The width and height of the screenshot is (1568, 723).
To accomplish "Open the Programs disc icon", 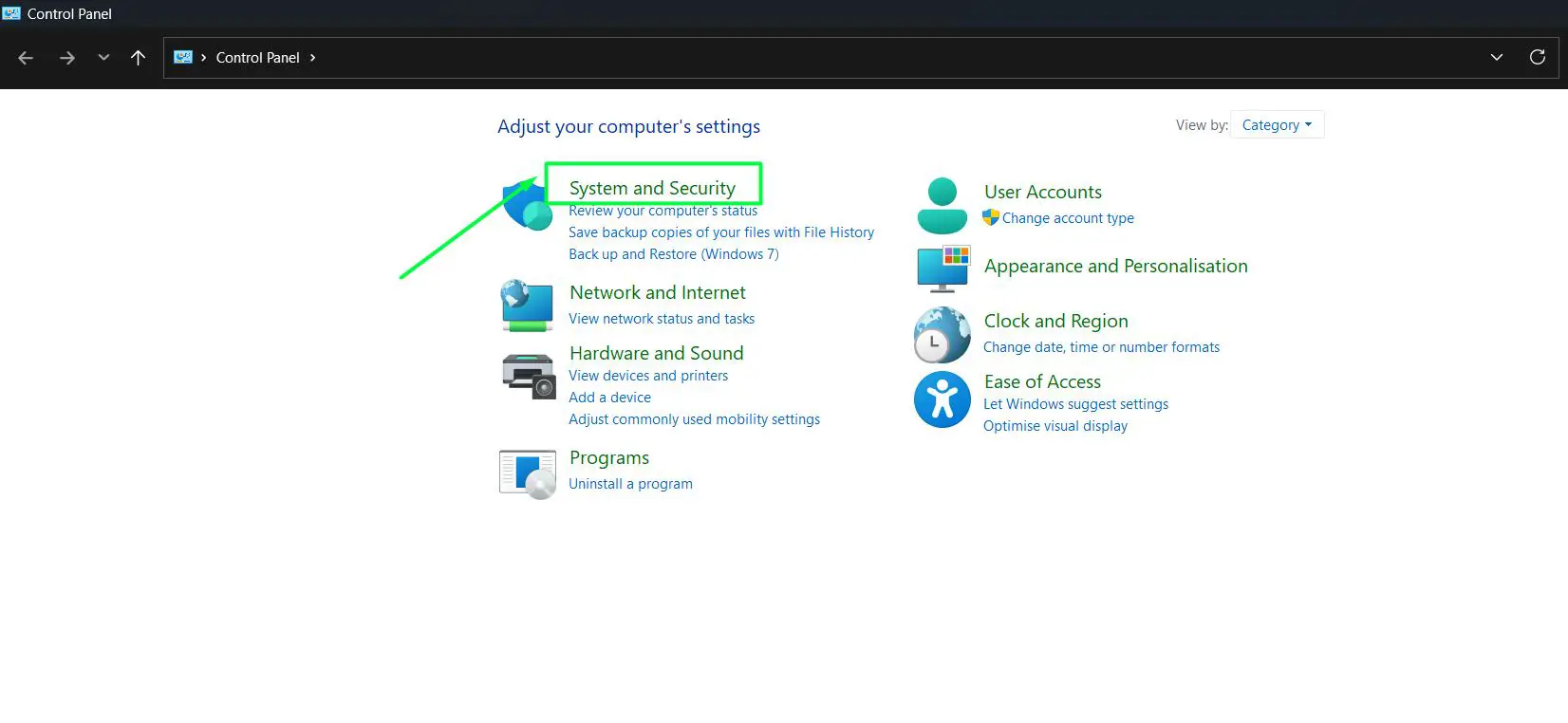I will coord(527,473).
